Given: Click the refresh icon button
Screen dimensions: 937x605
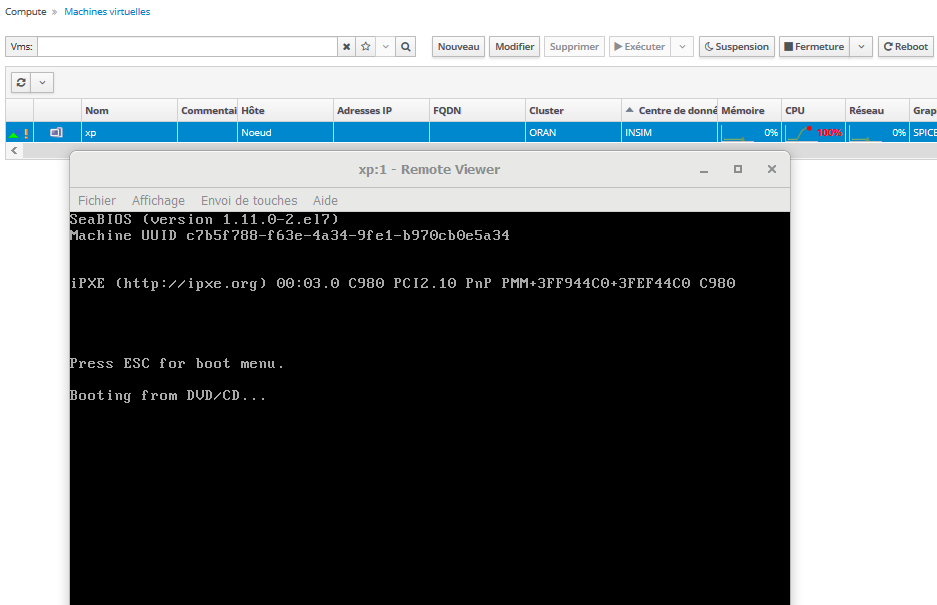Looking at the screenshot, I should coord(22,83).
